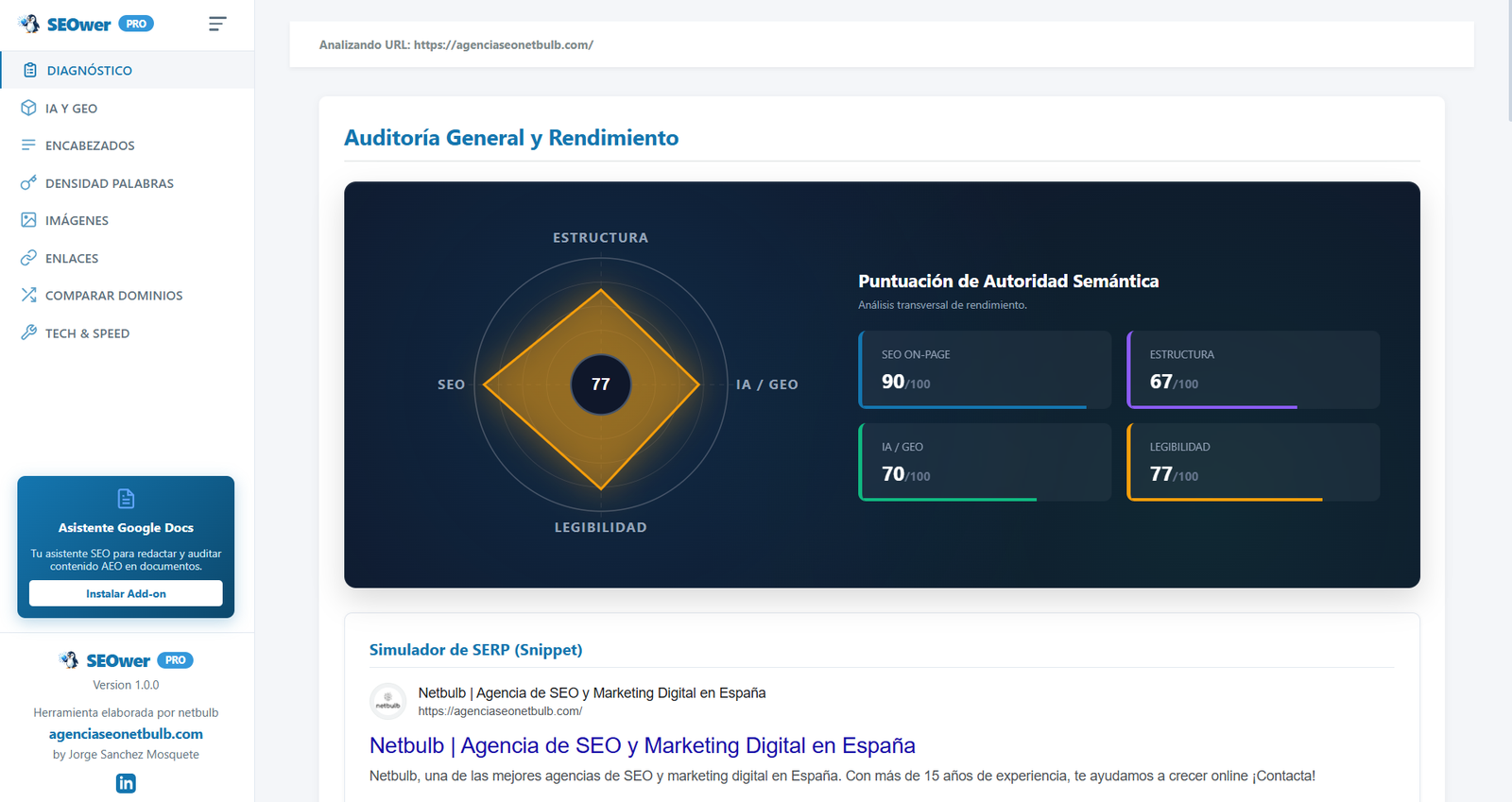Switch to the IMÁGENES section
Image resolution: width=1512 pixels, height=802 pixels.
coord(128,220)
